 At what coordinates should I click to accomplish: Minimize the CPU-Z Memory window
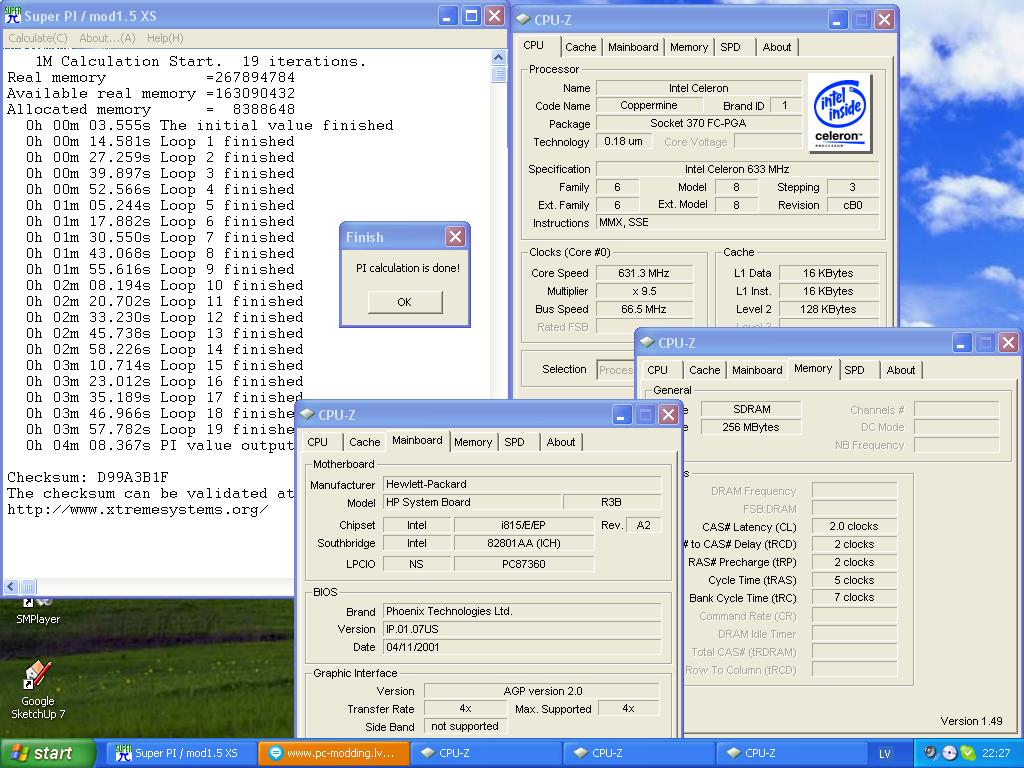[961, 342]
